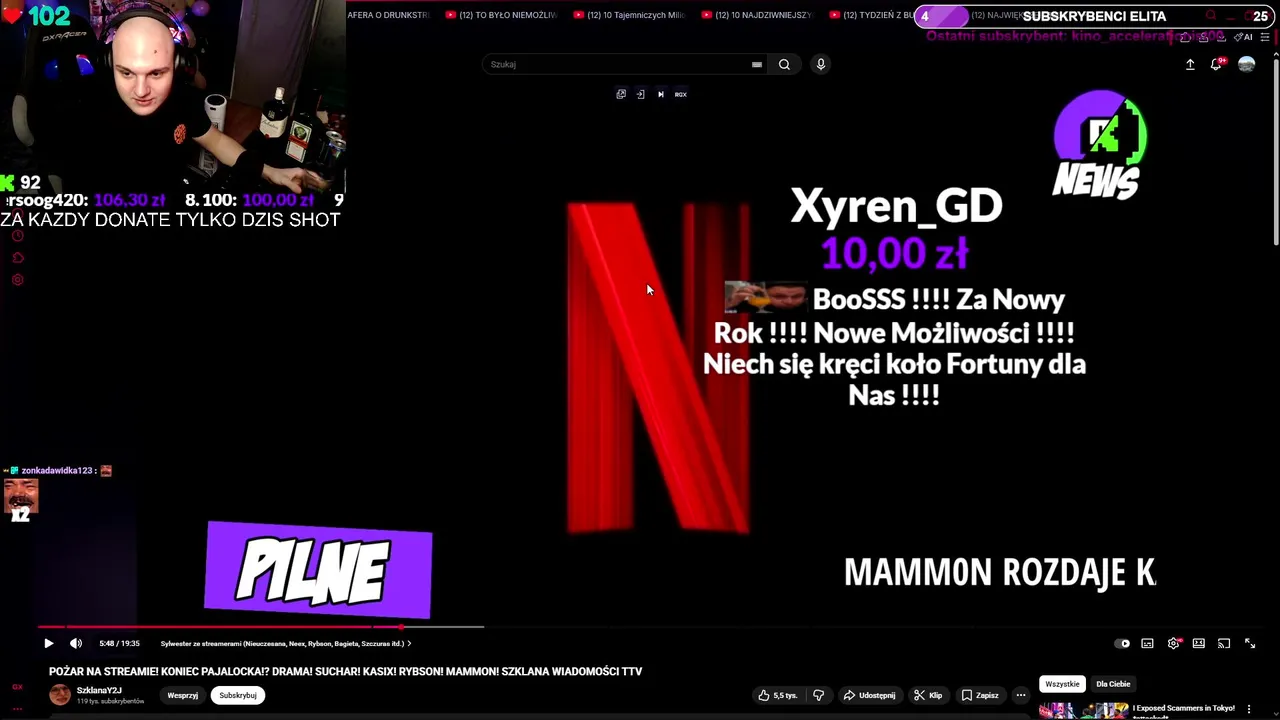1280x720 pixels.
Task: Click the login-arrow icon below search bar
Action: click(640, 94)
